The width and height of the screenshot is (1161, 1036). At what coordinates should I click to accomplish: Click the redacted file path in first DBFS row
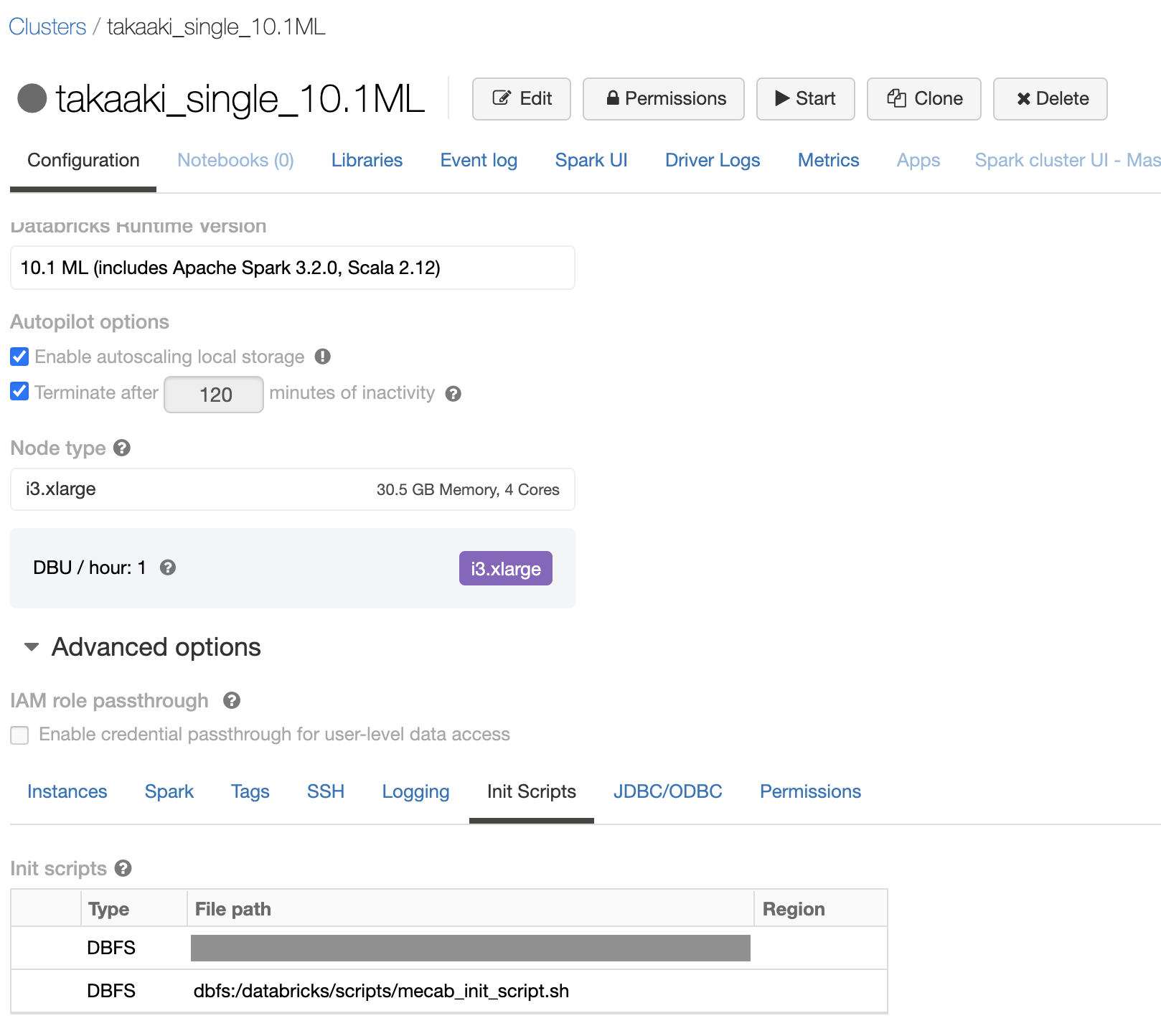pos(471,948)
